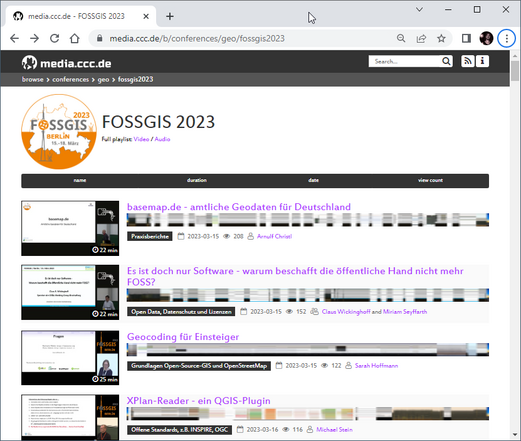Open speaker Michael Stein

tap(334, 430)
